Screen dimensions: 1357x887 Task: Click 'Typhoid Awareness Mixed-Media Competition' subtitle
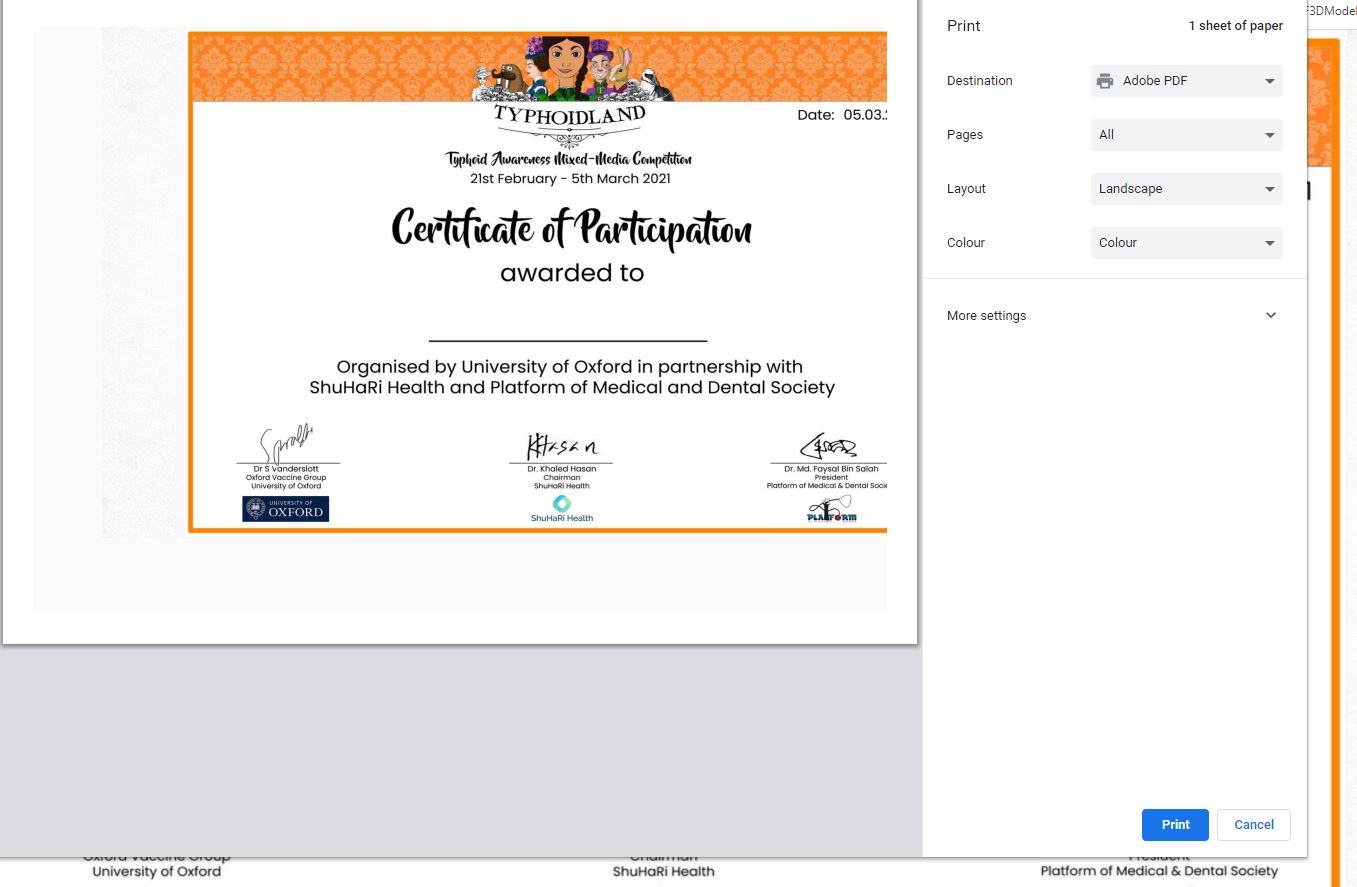click(569, 159)
